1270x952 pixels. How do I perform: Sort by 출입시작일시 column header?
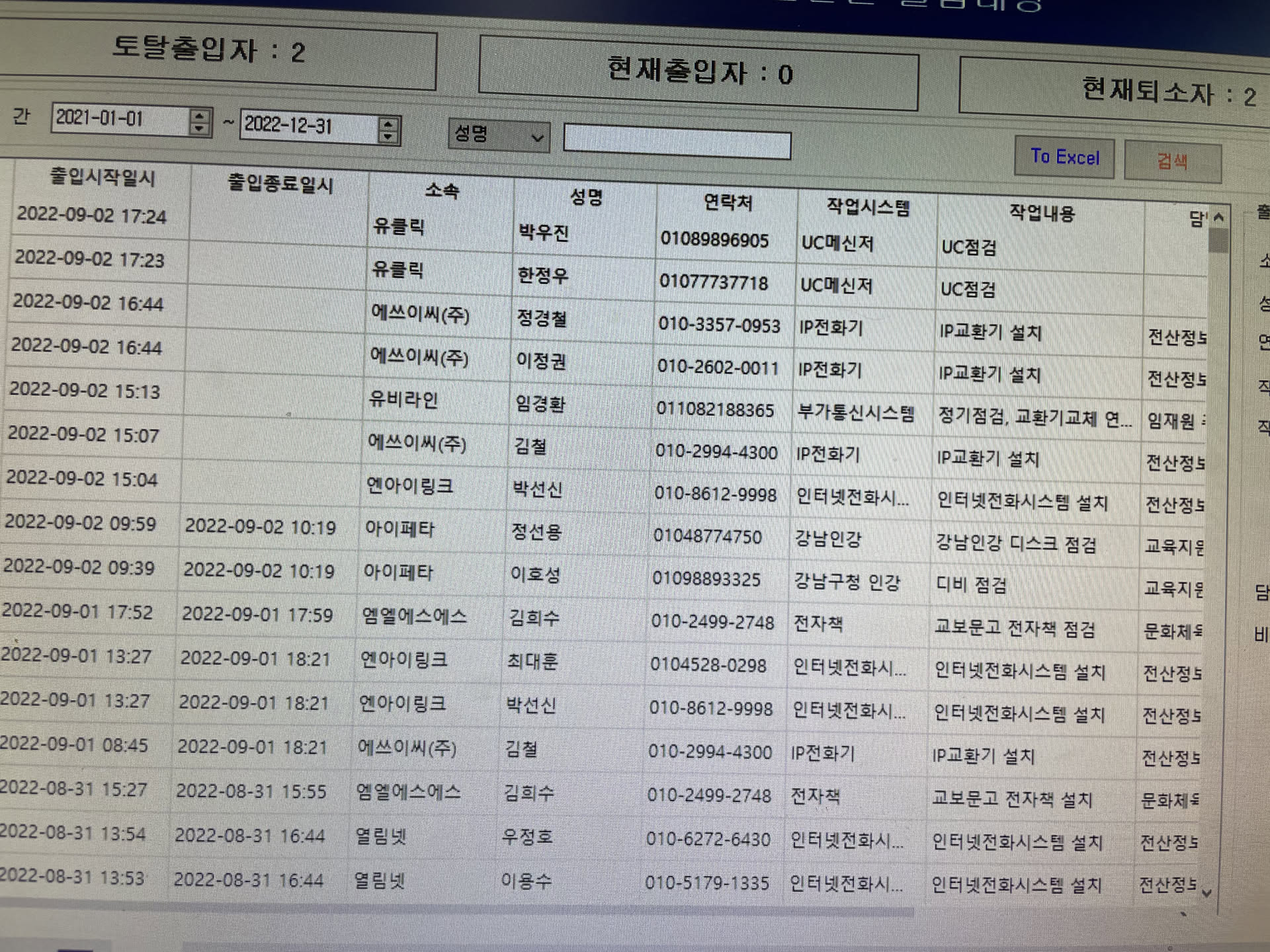tap(103, 178)
